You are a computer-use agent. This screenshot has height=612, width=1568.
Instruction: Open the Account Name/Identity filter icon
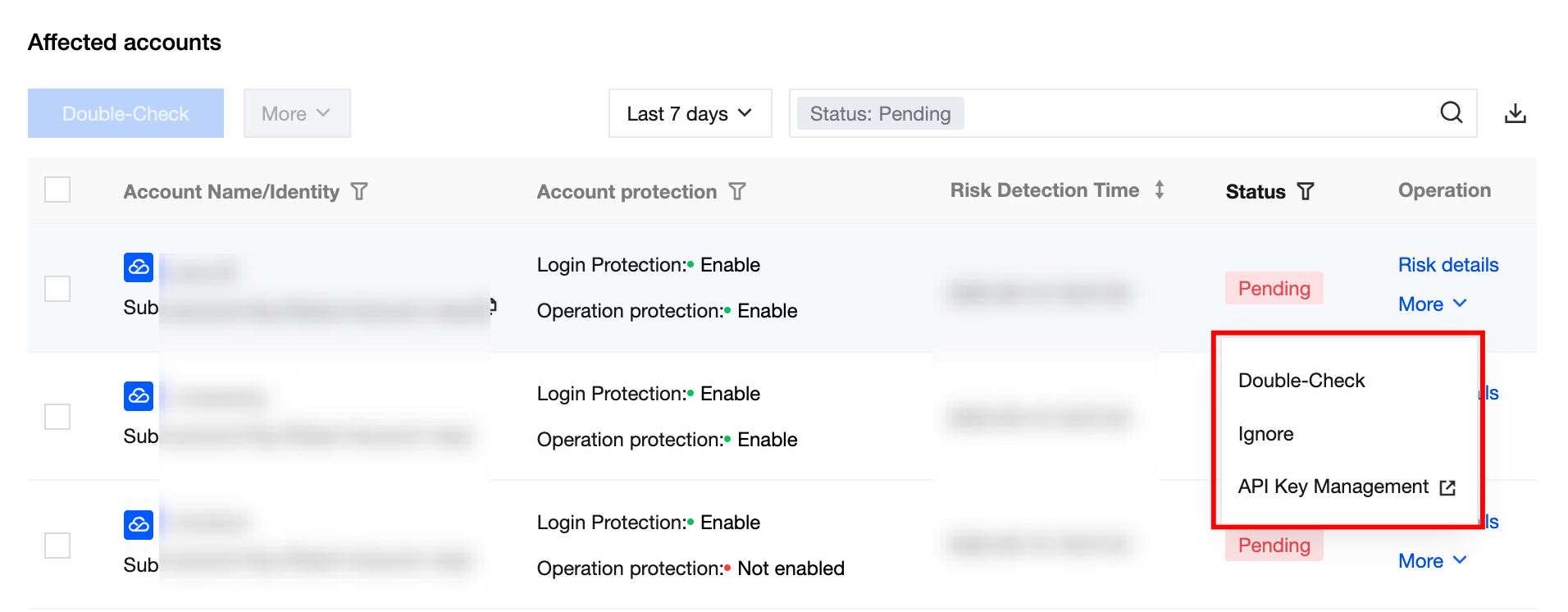[359, 191]
